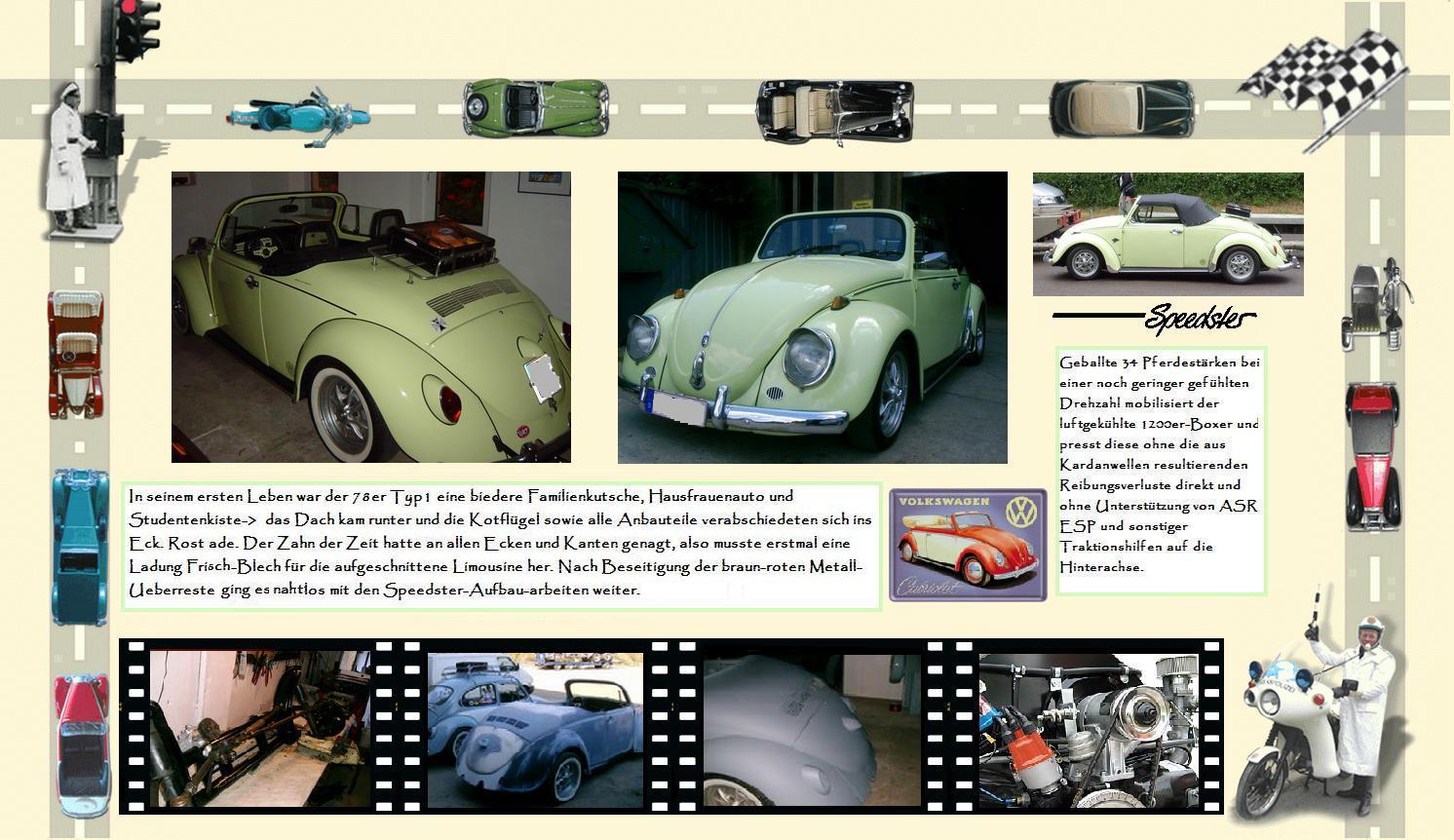The width and height of the screenshot is (1454, 840).
Task: Click the Speedster heading
Action: pyautogui.click(x=1199, y=318)
